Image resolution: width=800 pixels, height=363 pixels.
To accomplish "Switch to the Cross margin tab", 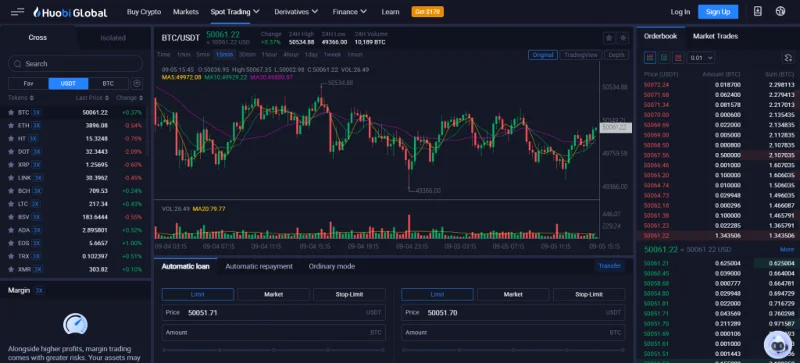I will coord(38,38).
